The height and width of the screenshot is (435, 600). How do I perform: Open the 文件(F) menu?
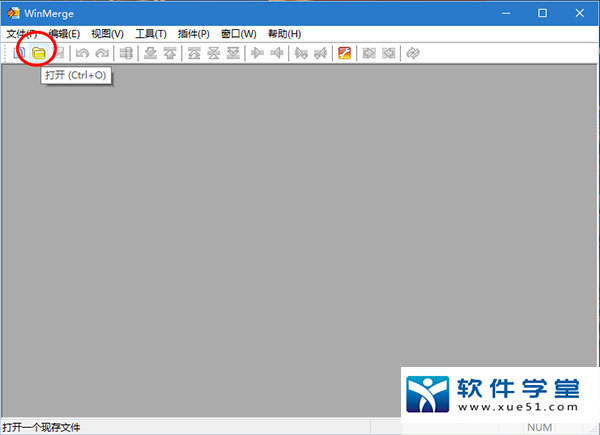(22, 34)
